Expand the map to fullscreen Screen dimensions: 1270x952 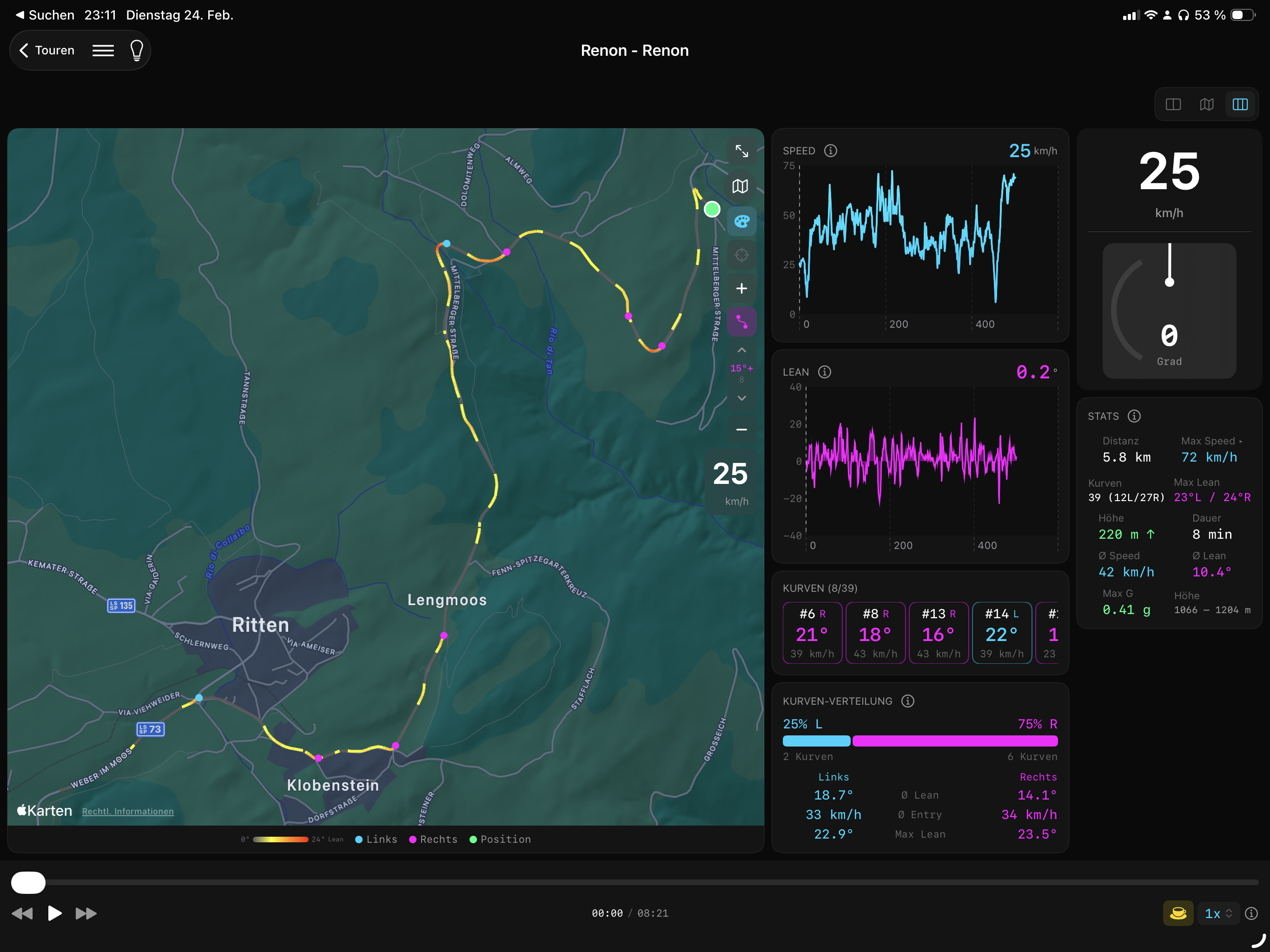[741, 151]
